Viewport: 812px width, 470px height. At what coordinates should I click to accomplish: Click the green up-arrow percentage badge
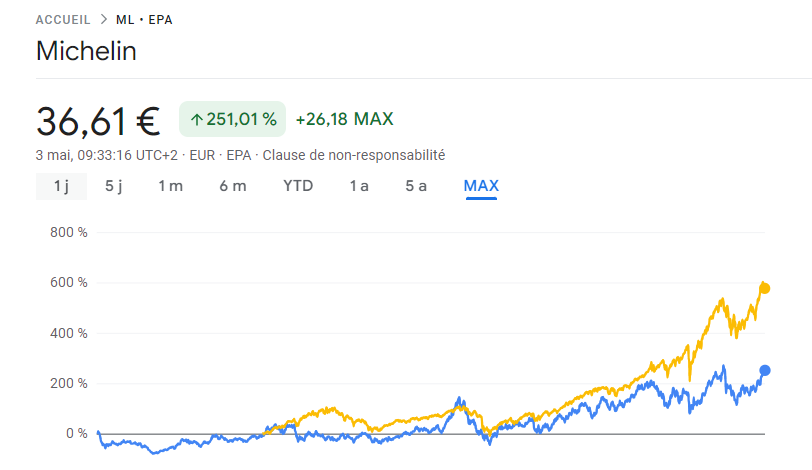click(233, 119)
